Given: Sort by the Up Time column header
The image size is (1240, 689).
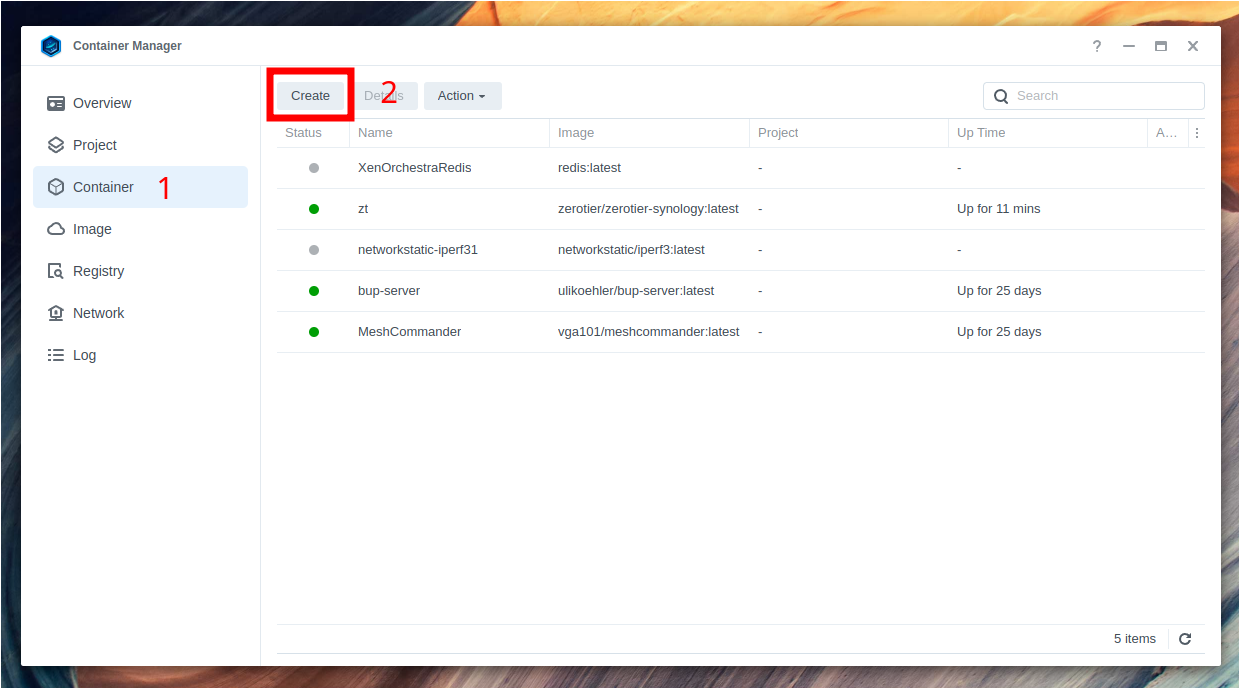Looking at the screenshot, I should (x=981, y=133).
